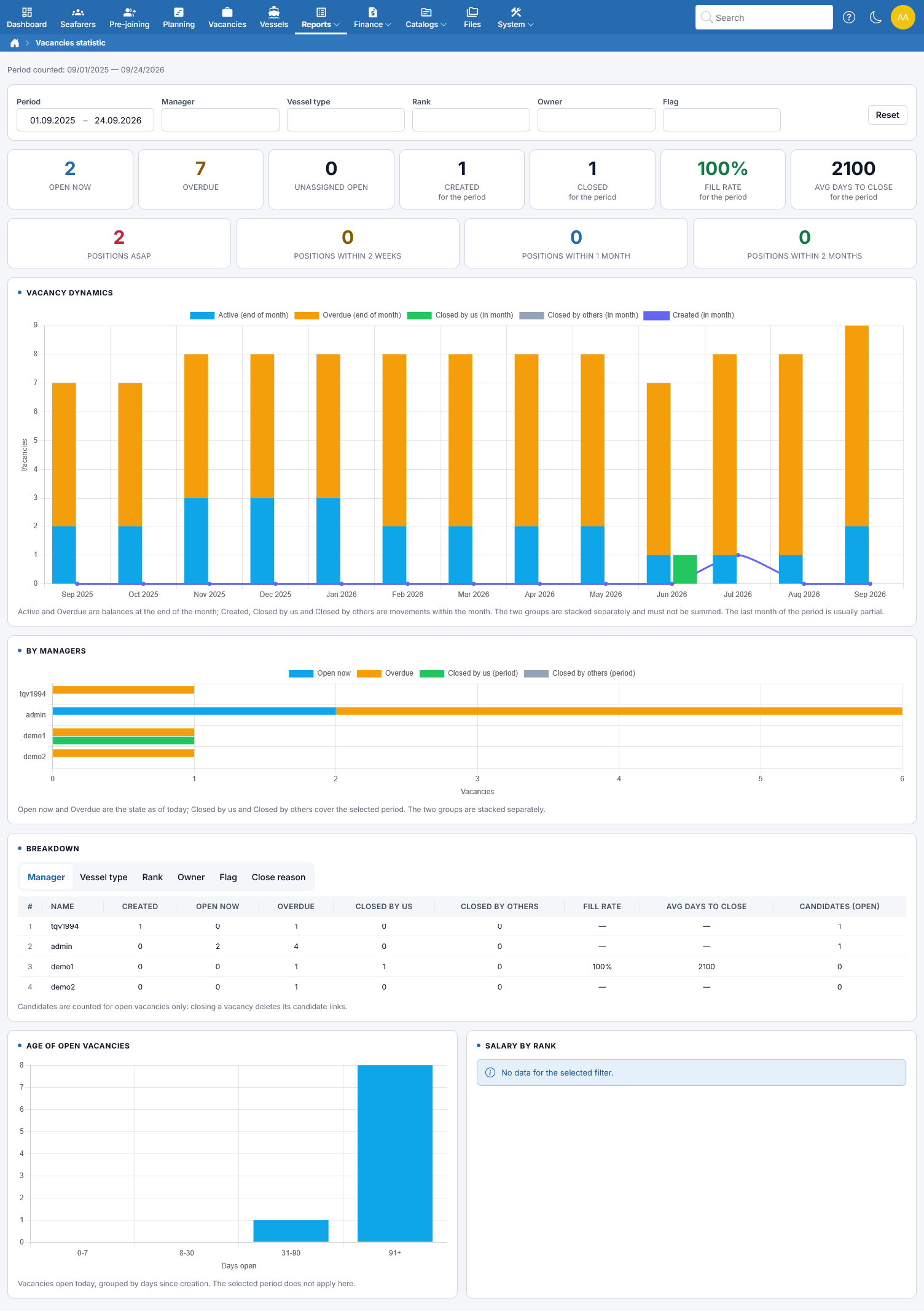
Task: Expand the Finance menu
Action: click(x=372, y=18)
